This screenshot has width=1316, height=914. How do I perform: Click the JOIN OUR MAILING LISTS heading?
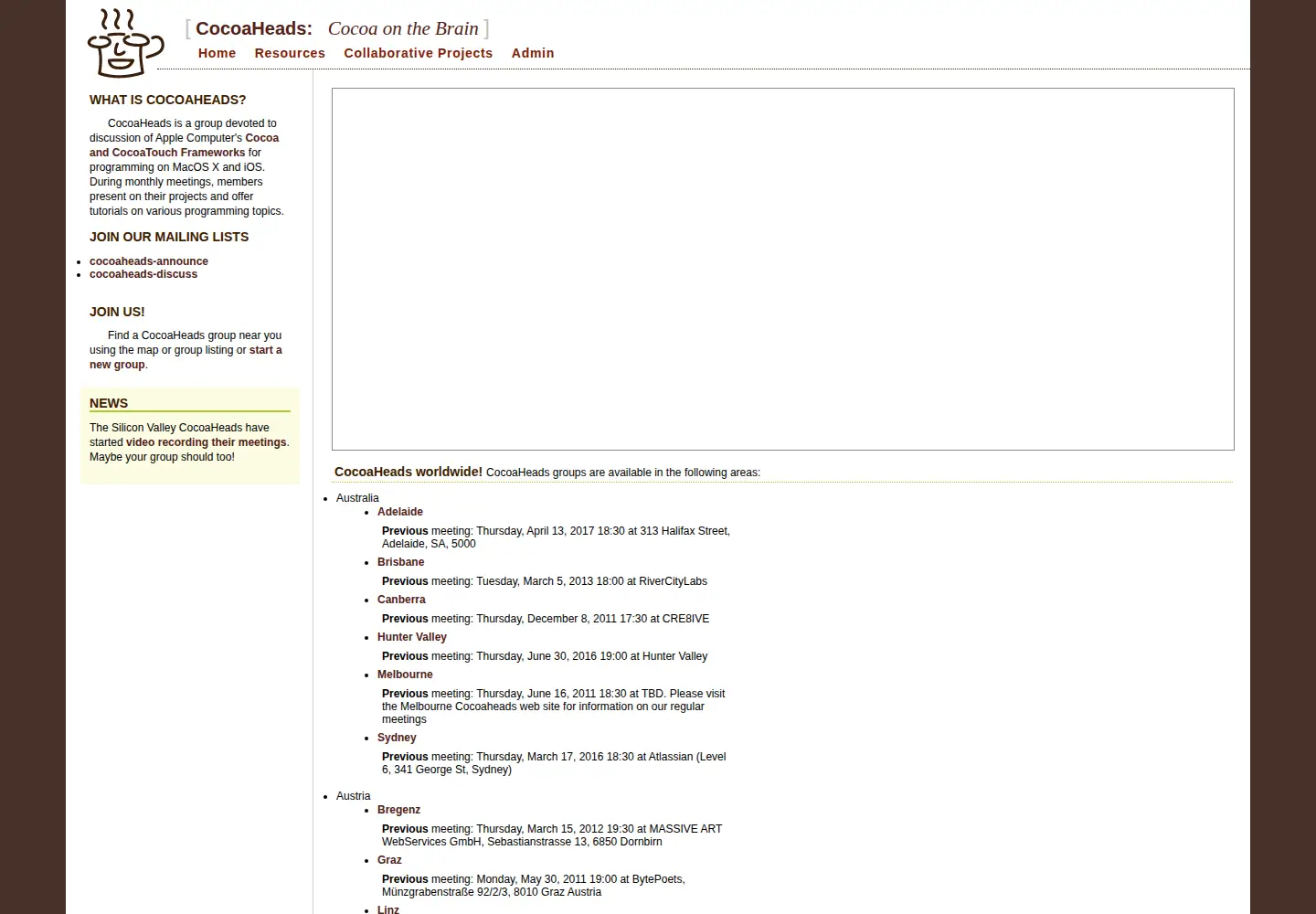(169, 237)
